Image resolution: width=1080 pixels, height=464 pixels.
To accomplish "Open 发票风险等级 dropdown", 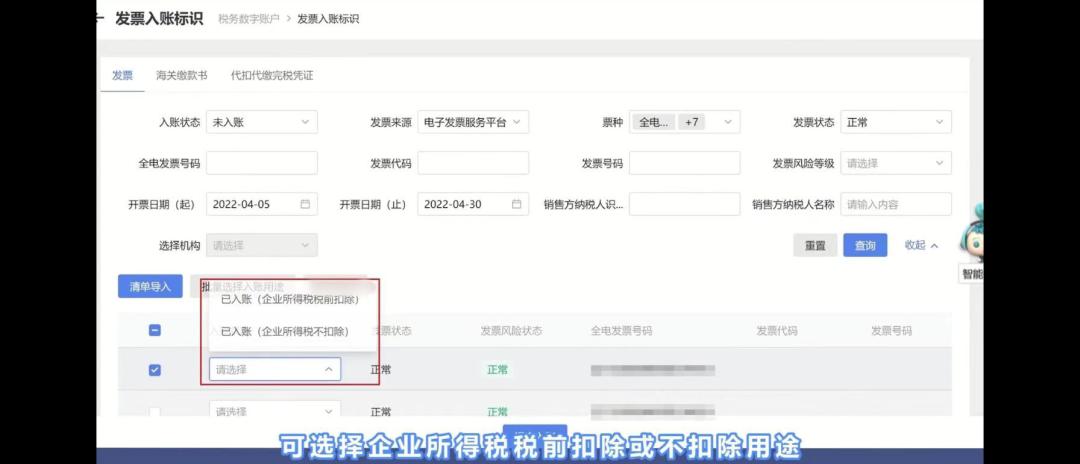I will point(896,163).
